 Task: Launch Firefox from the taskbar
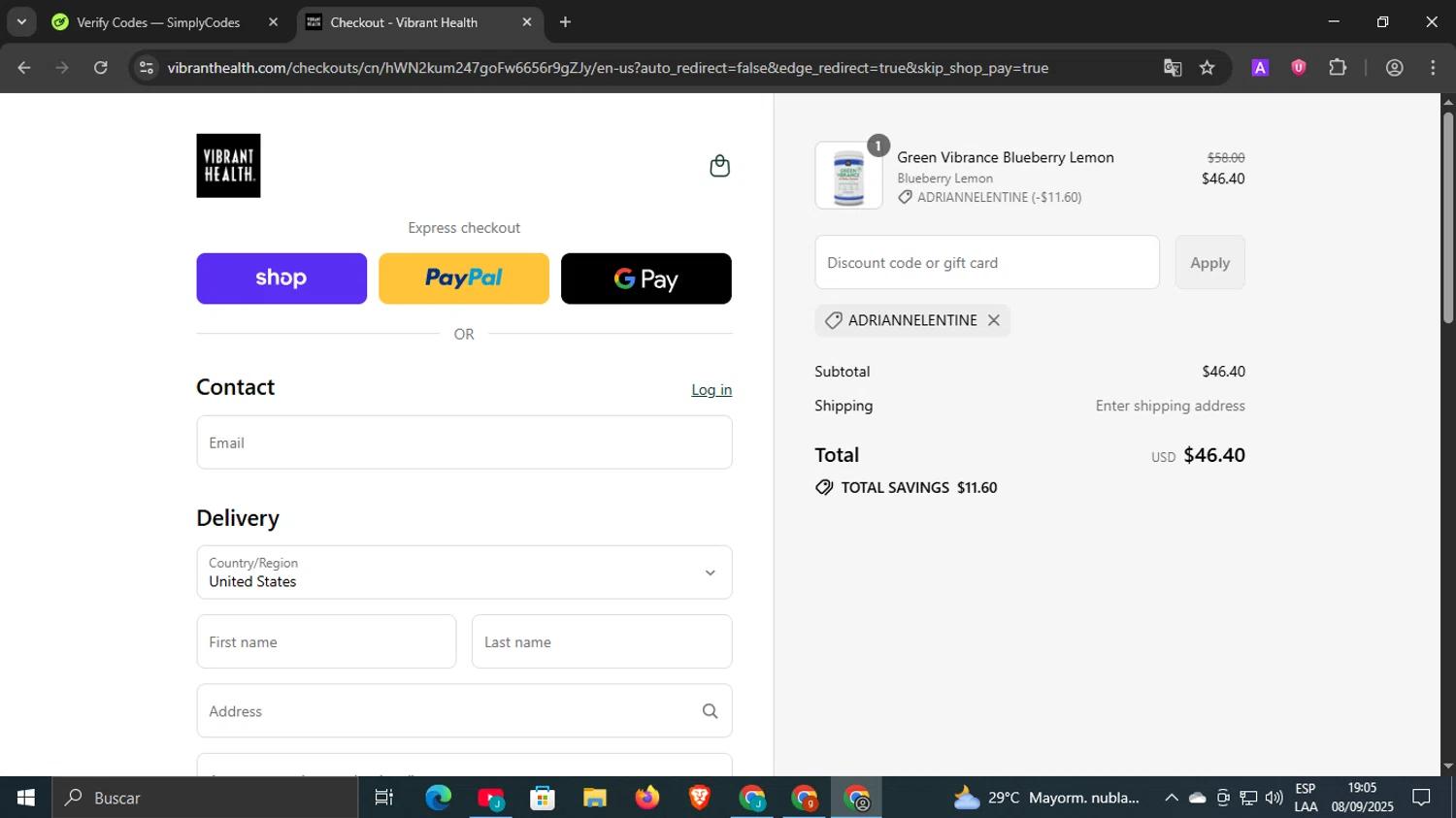pos(647,798)
